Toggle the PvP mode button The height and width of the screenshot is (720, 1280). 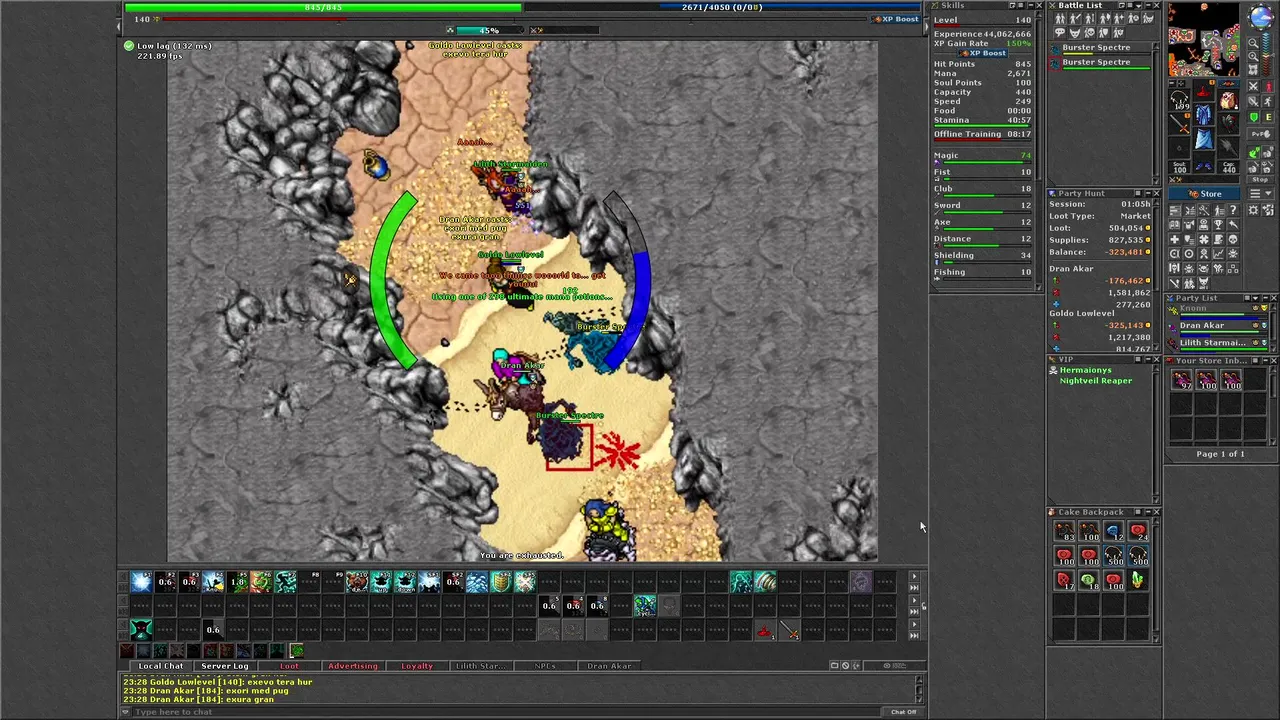point(1261,134)
